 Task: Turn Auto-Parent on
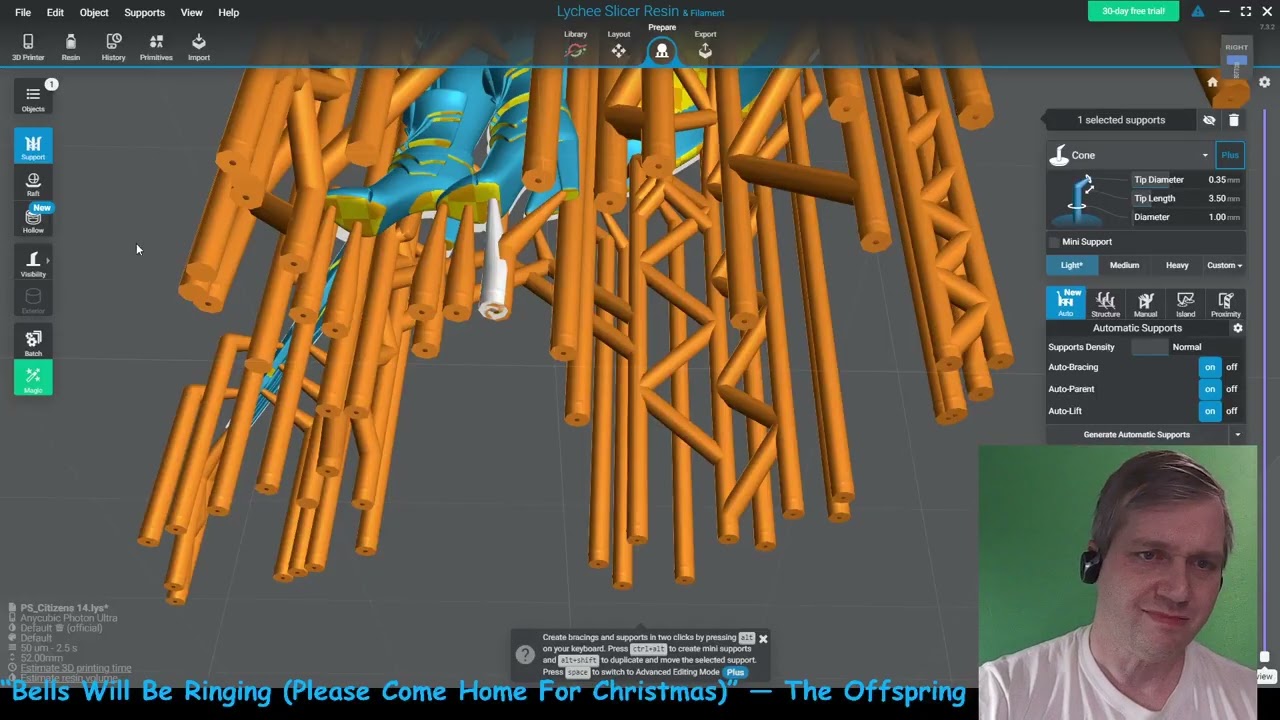(x=1210, y=389)
